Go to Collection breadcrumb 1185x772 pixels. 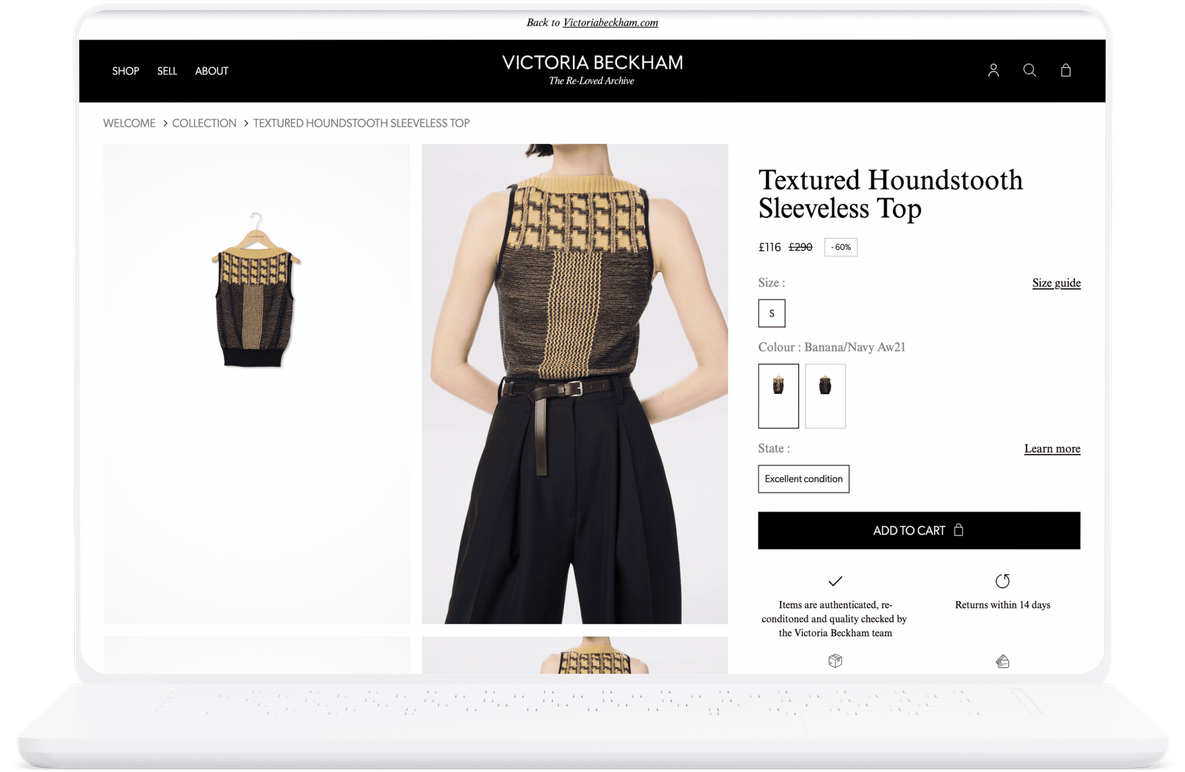(204, 123)
